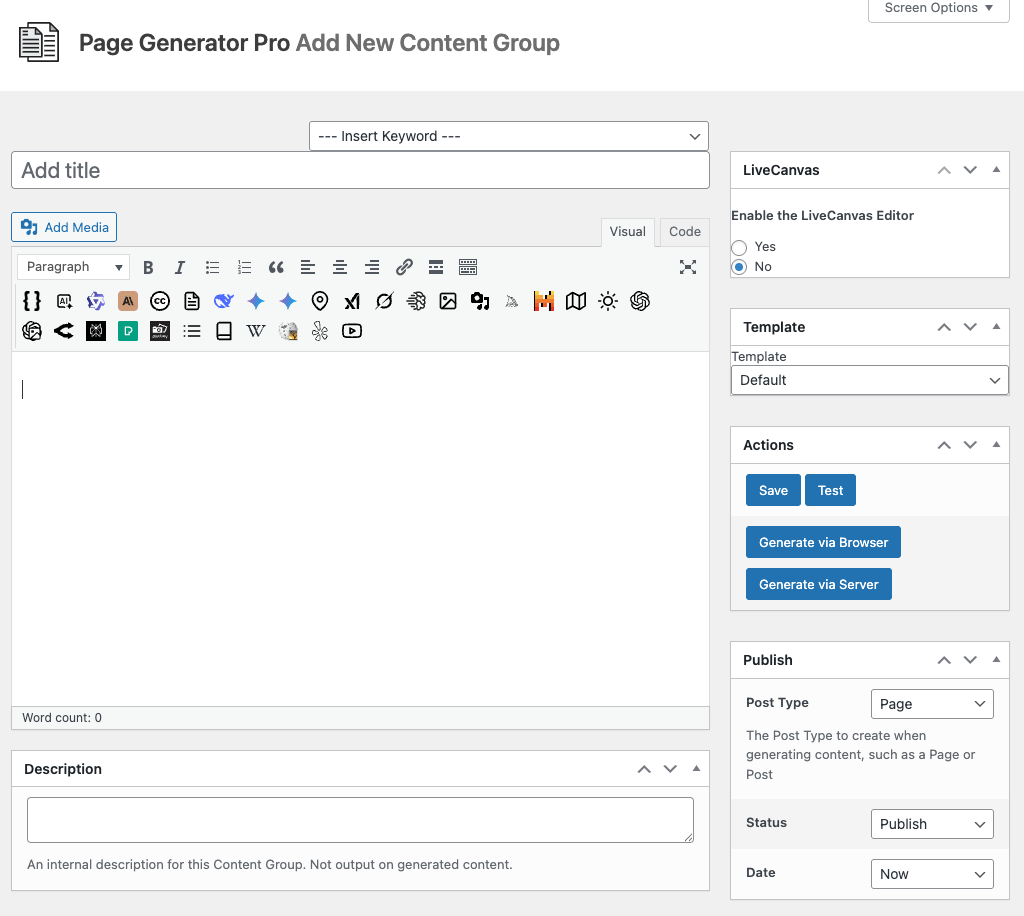Viewport: 1024px width, 916px height.
Task: Open the Post Type dropdown
Action: 932,703
